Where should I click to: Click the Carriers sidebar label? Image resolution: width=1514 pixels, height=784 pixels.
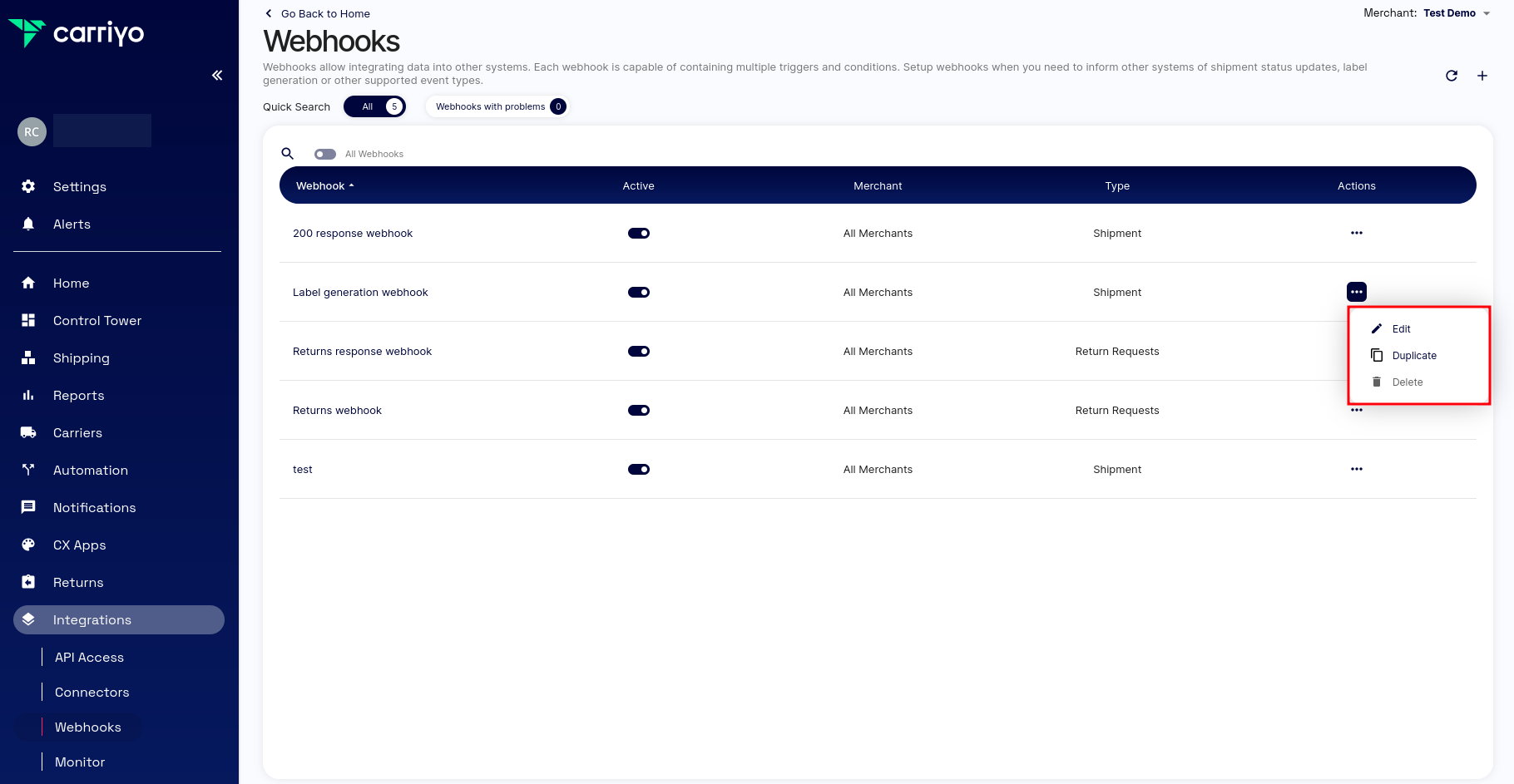[77, 432]
